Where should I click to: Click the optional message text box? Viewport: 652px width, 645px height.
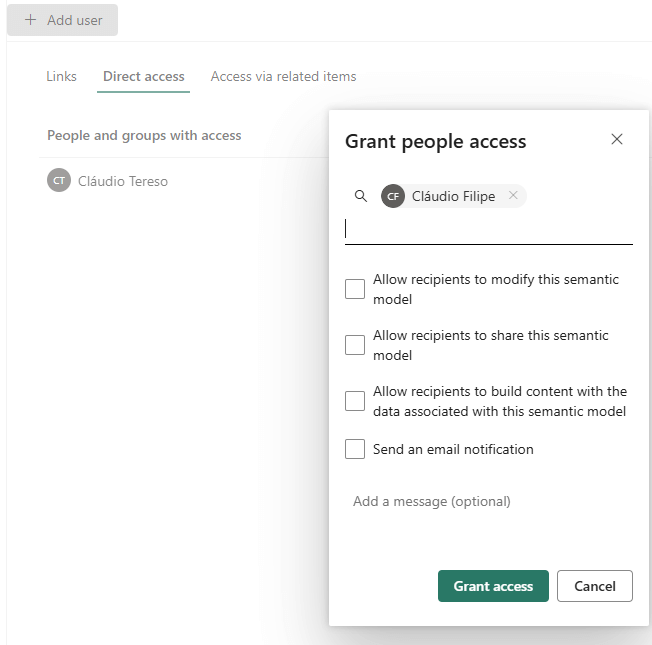tap(488, 501)
